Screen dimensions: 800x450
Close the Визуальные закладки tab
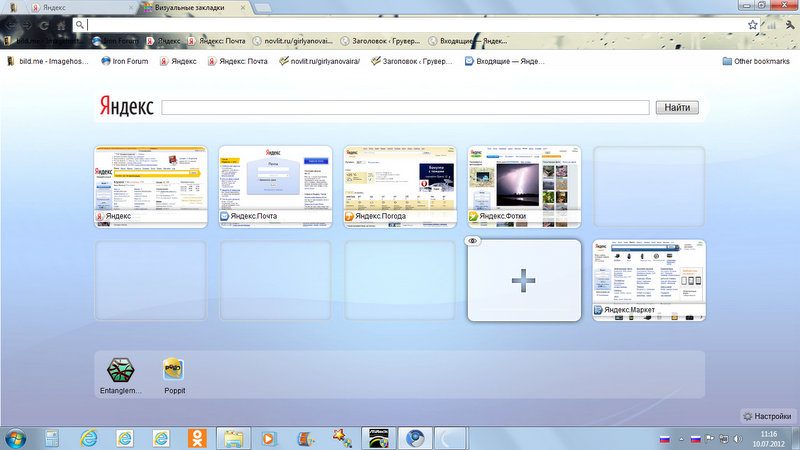pos(243,8)
